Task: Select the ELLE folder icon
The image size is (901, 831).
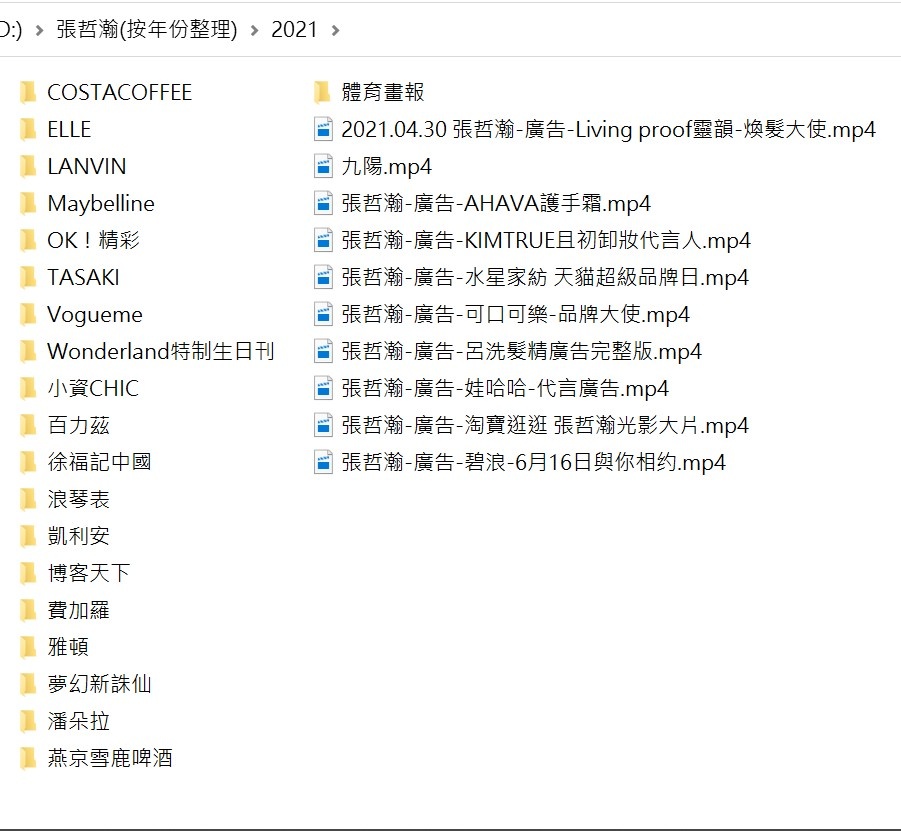Action: (x=28, y=129)
